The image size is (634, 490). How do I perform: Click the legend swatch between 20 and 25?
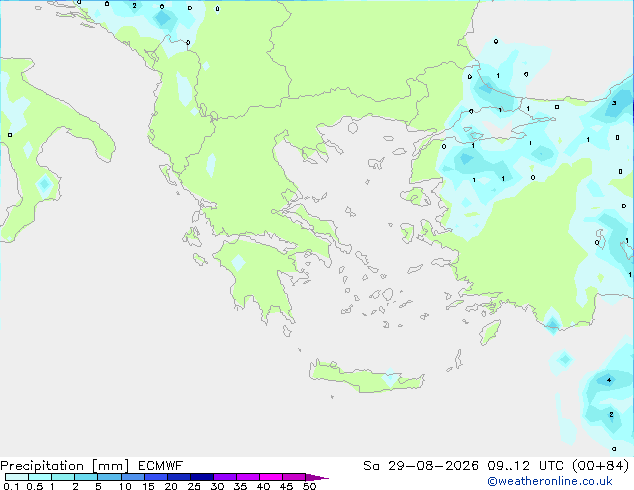click(179, 477)
